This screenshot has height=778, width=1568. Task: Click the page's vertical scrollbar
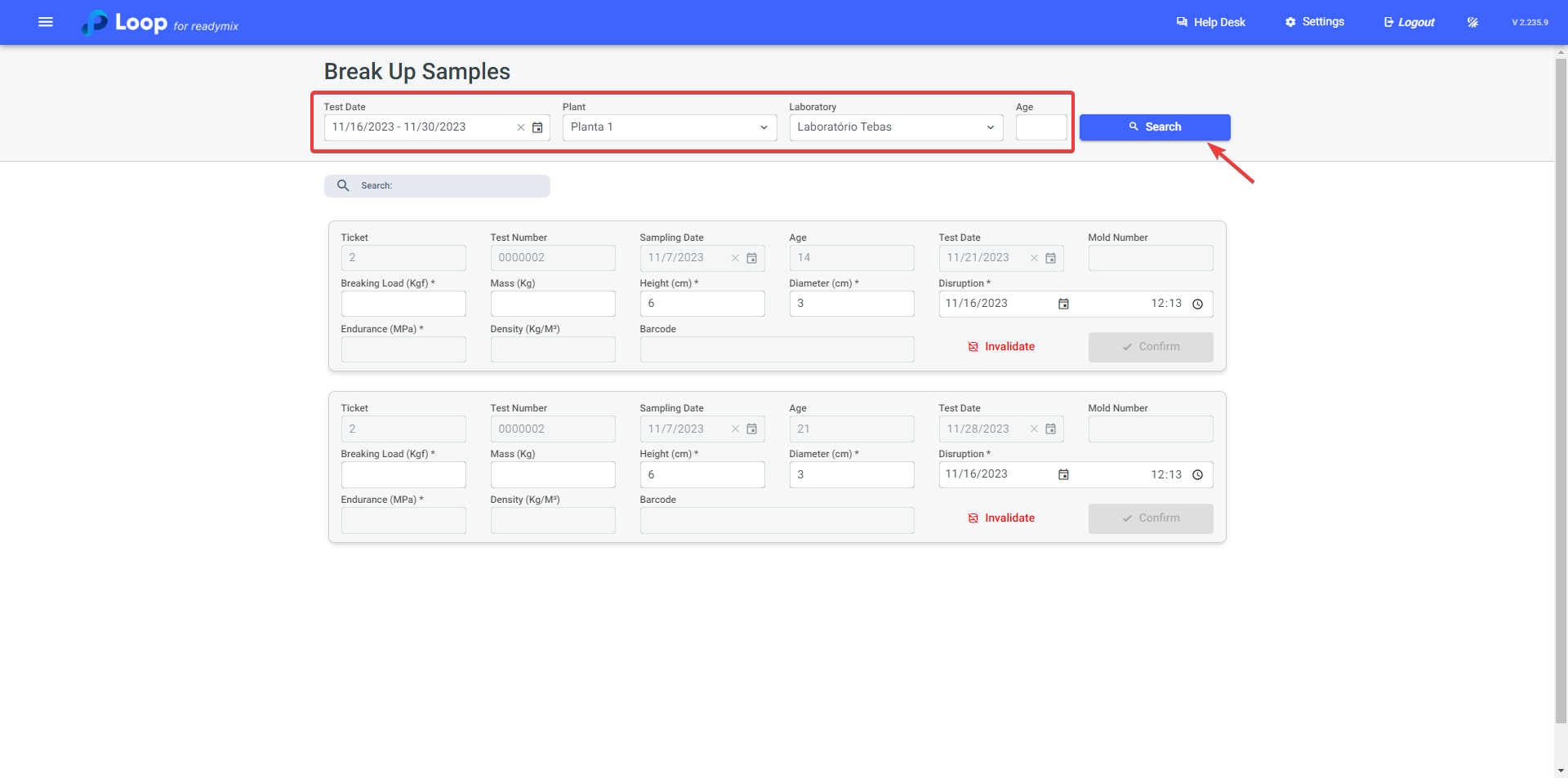pyautogui.click(x=1561, y=390)
